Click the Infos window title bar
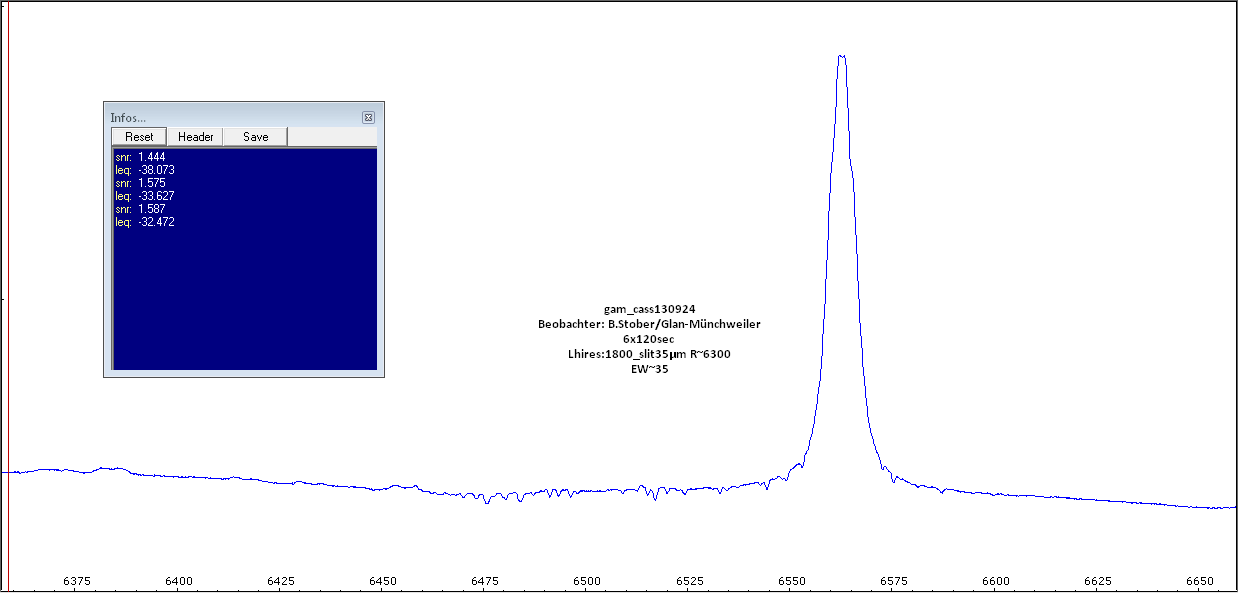1238x593 pixels. pyautogui.click(x=230, y=117)
